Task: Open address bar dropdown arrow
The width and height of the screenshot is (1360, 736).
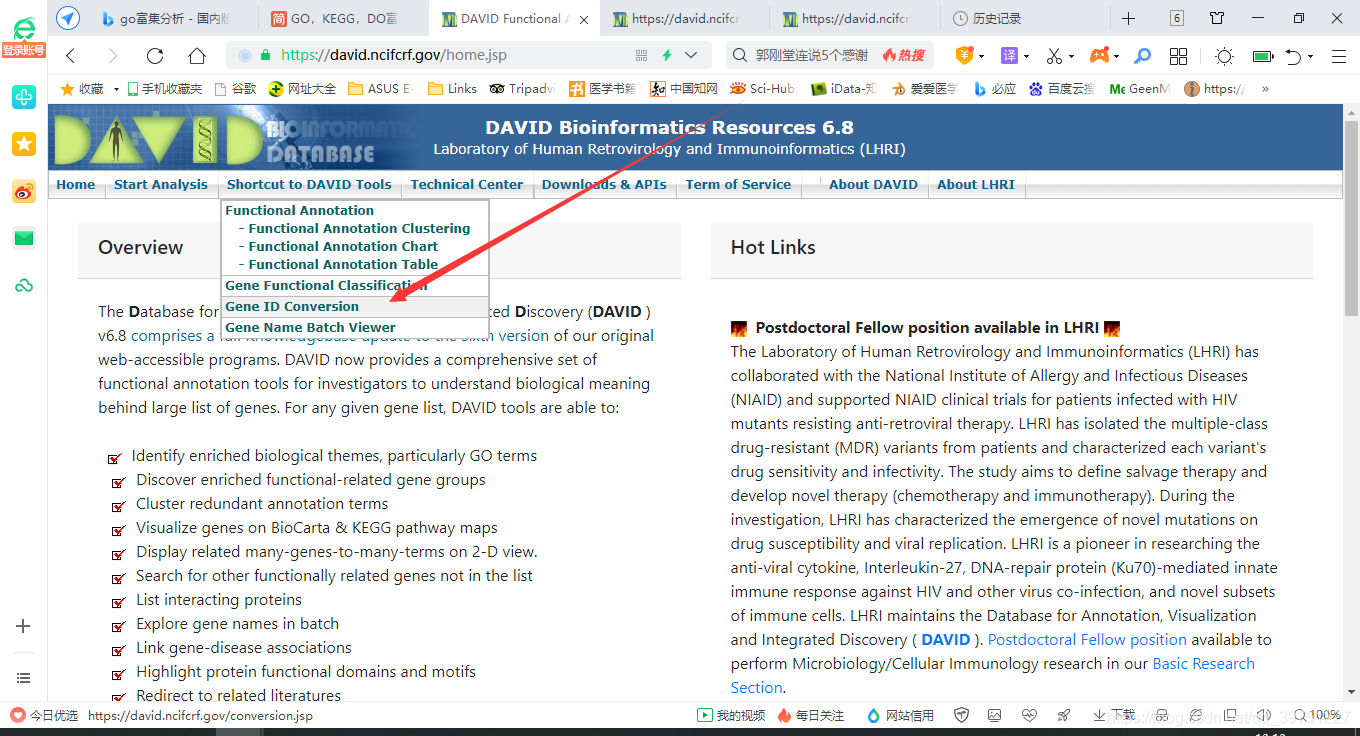Action: (x=691, y=55)
